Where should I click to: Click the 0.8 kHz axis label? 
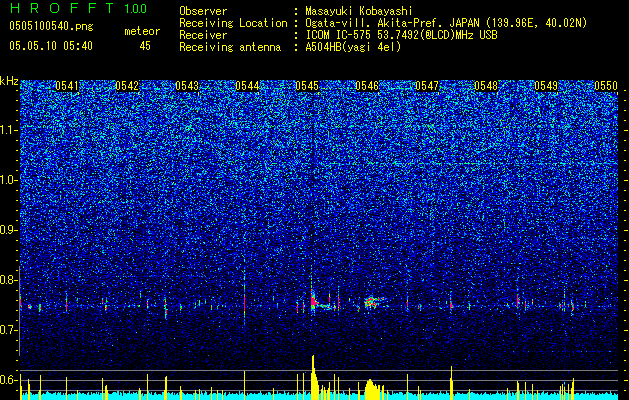[8, 280]
